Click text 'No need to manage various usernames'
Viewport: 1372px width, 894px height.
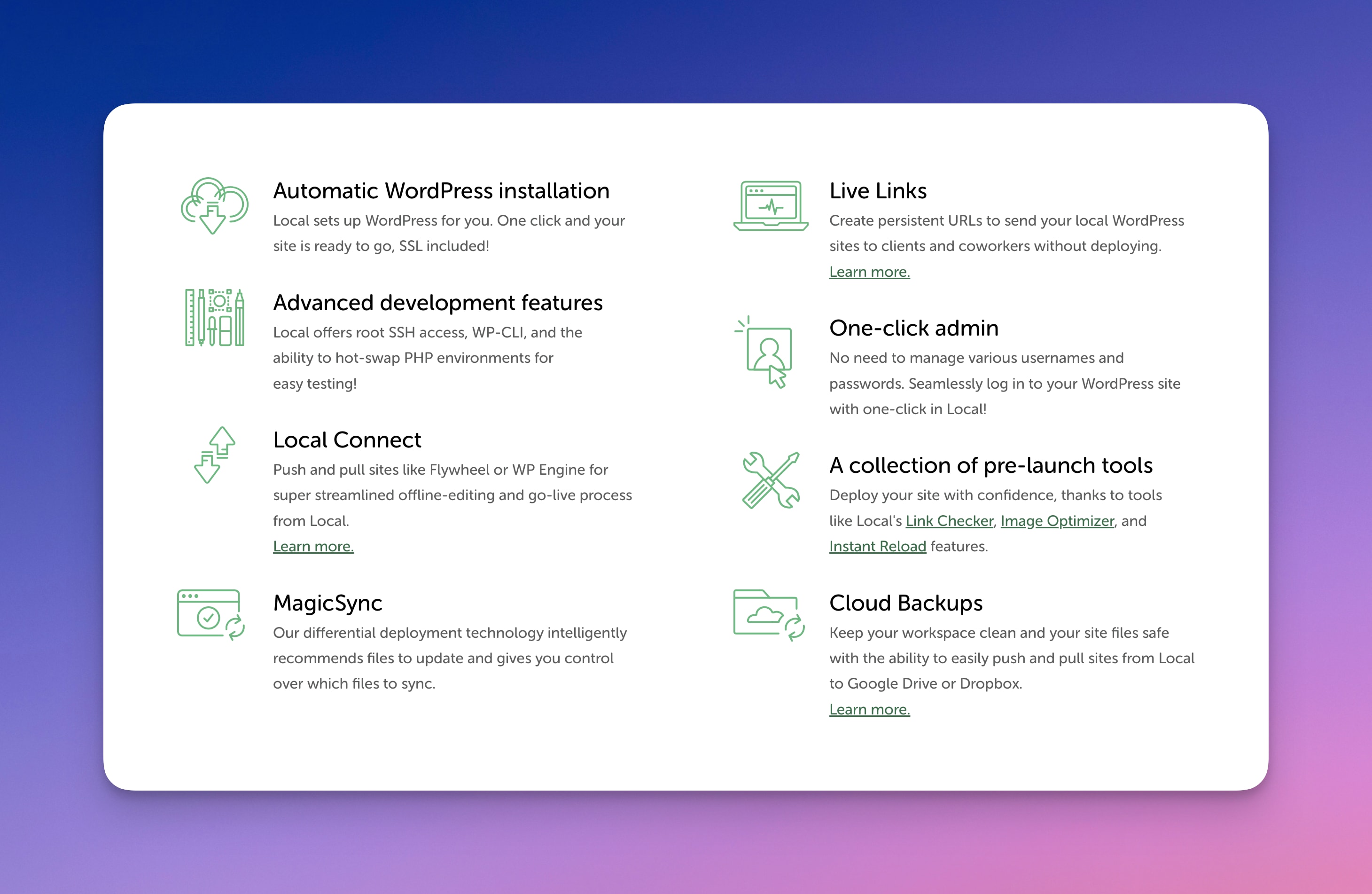961,358
